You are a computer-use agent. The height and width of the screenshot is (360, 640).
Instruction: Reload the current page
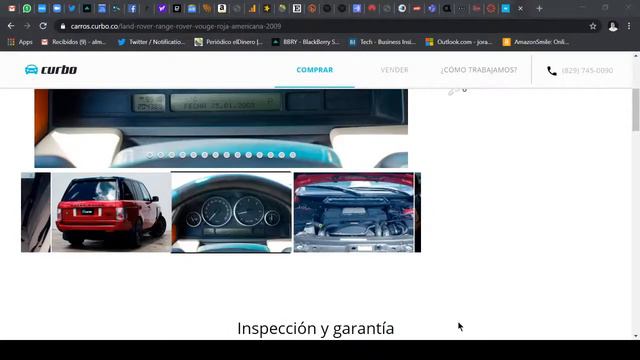[43, 26]
